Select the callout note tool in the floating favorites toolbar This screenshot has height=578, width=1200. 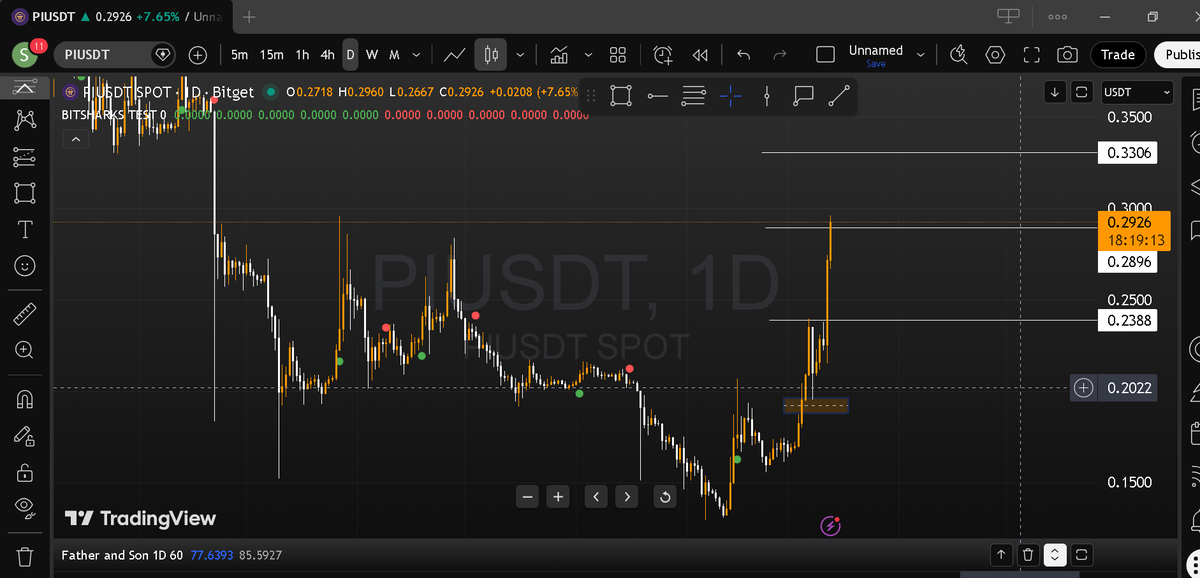(x=803, y=96)
